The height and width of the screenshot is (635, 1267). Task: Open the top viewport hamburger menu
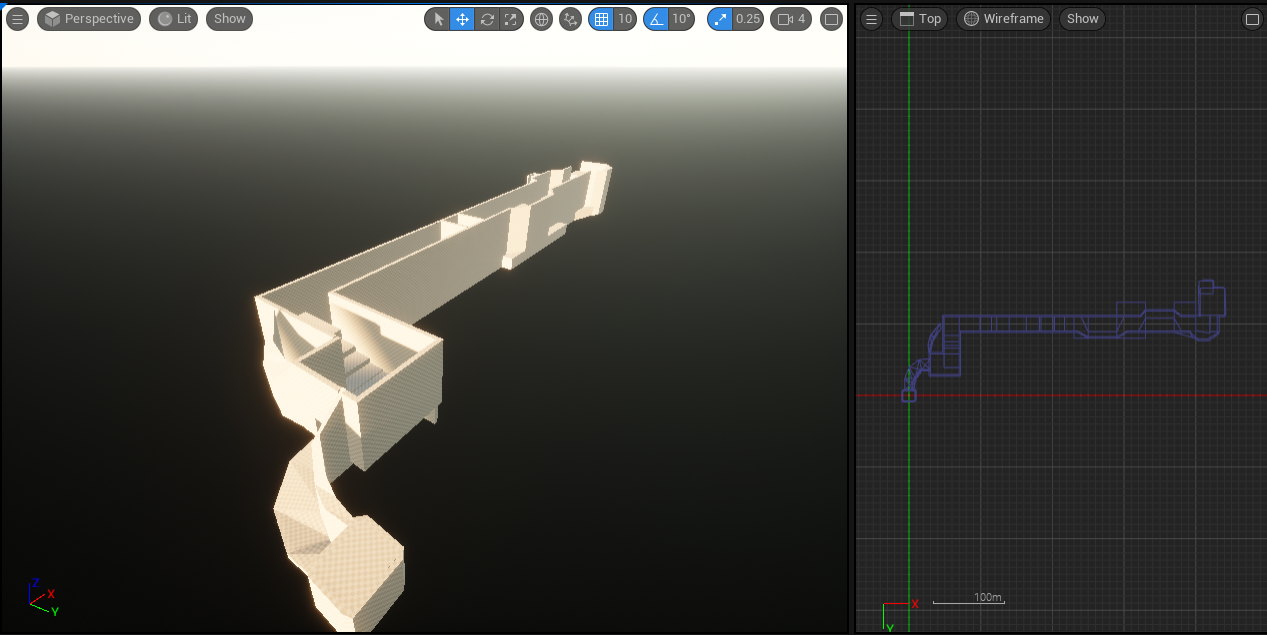tap(870, 18)
